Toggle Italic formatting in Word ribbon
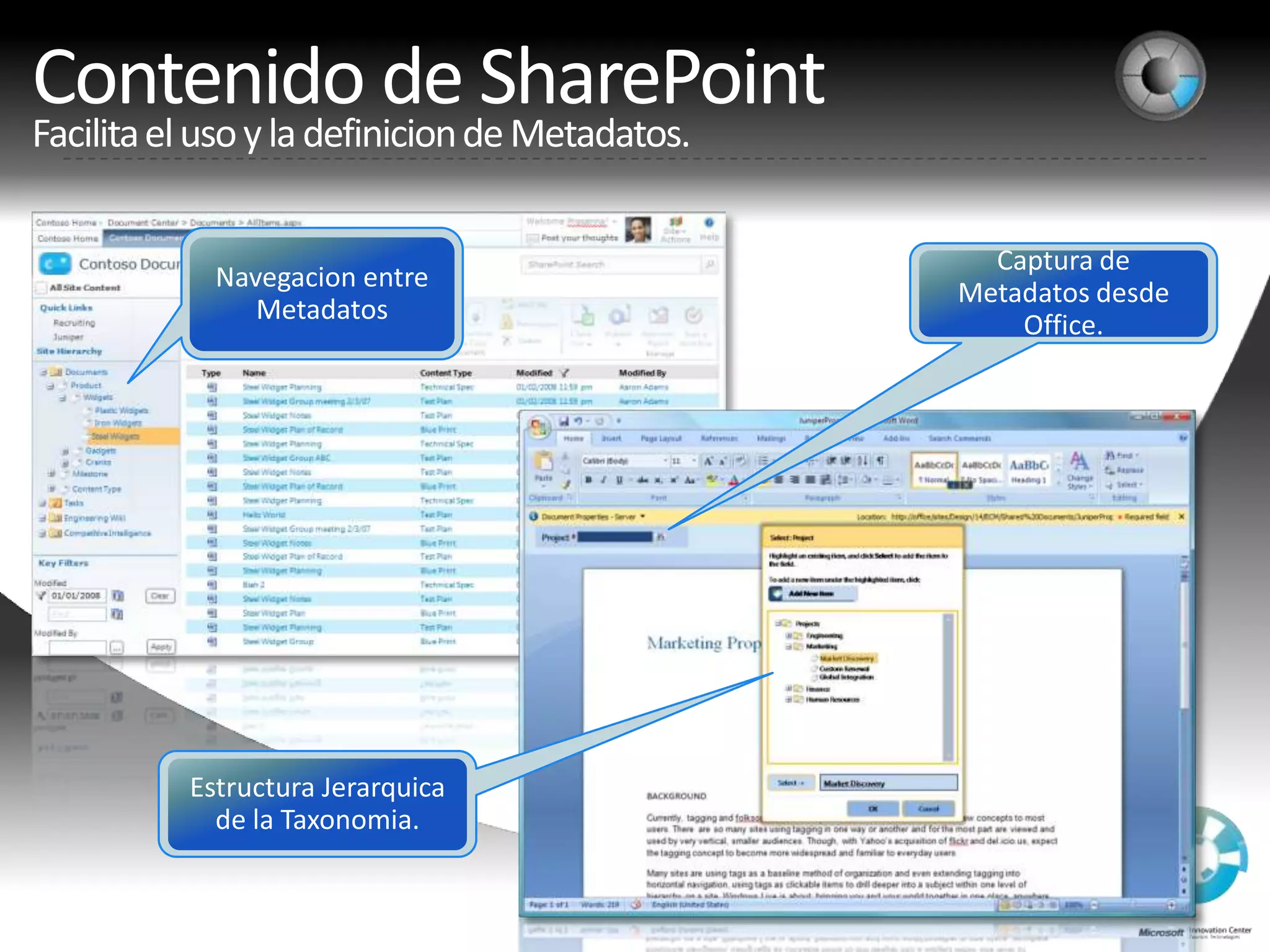Image resolution: width=1270 pixels, height=952 pixels. (603, 480)
